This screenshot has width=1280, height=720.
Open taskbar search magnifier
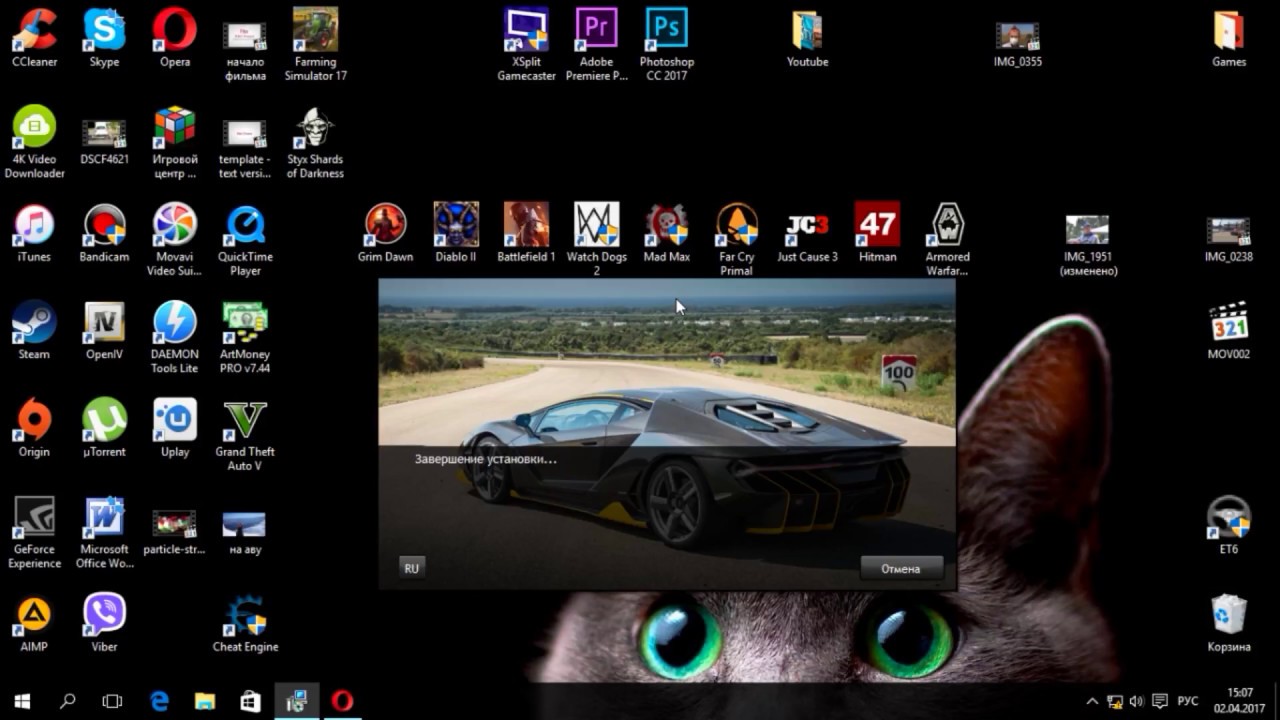click(x=68, y=701)
